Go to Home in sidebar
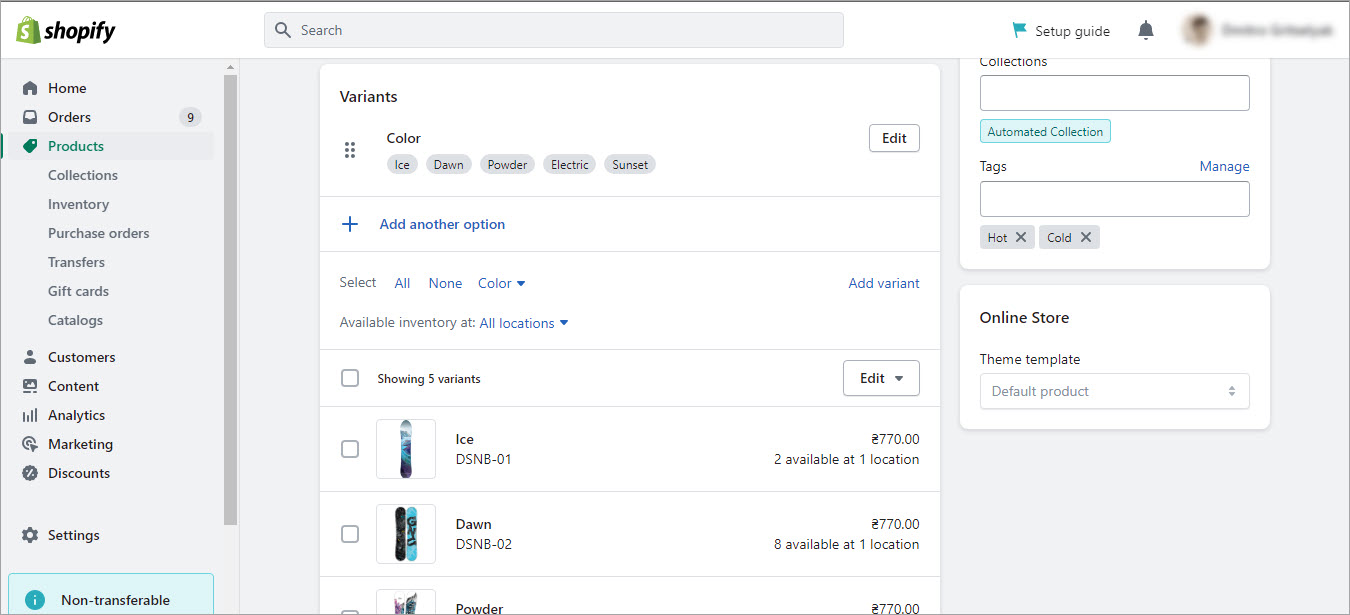The height and width of the screenshot is (615, 1350). click(x=67, y=88)
